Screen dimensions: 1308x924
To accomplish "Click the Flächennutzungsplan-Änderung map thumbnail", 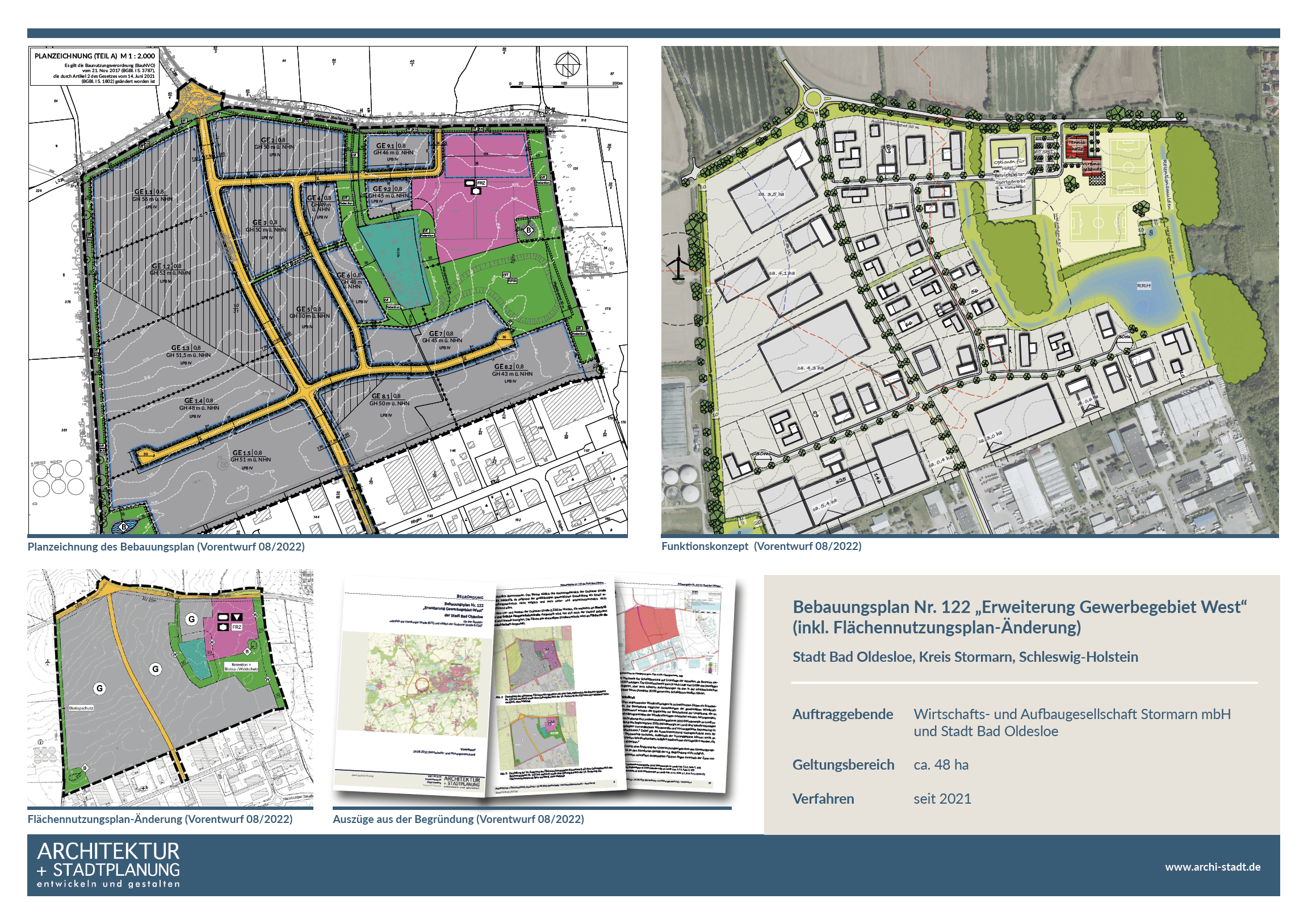I will tap(170, 687).
